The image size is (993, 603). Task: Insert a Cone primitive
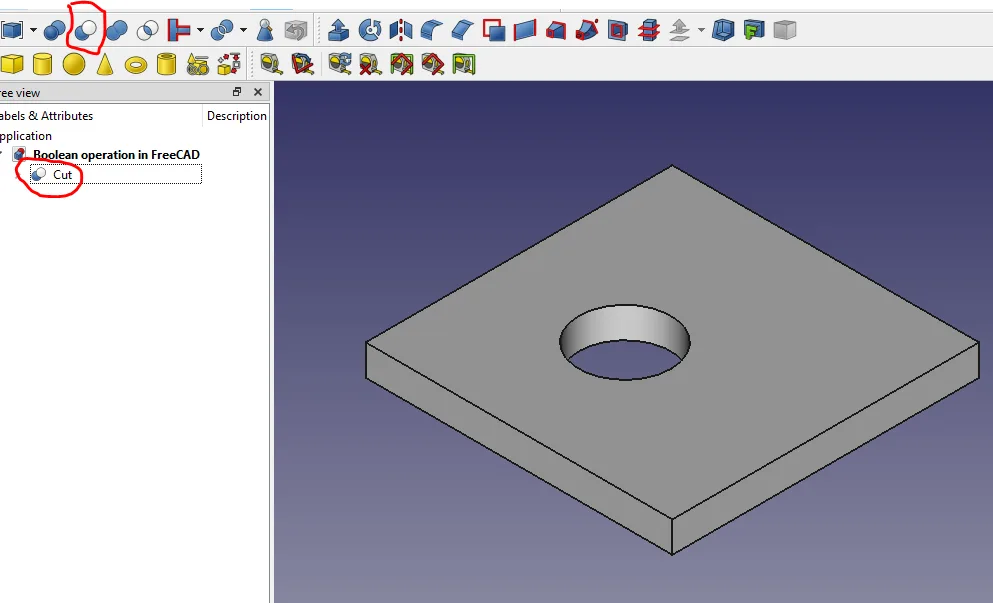[x=104, y=65]
